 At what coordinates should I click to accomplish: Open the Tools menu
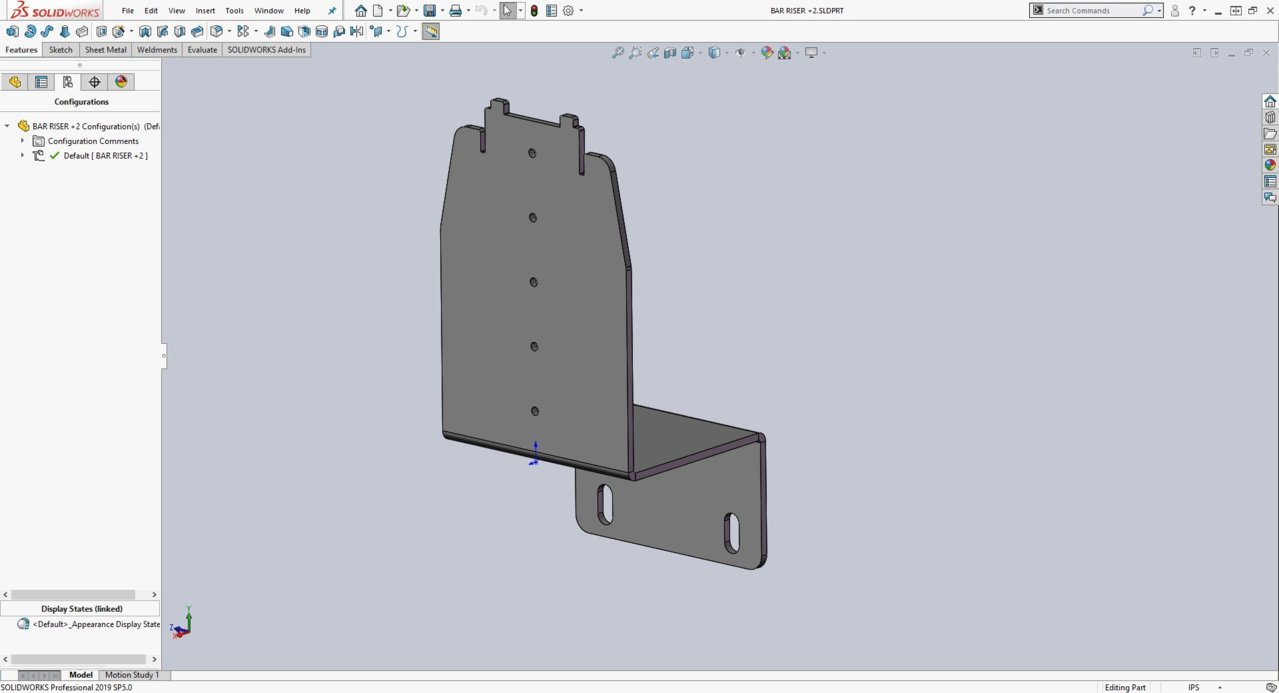234,11
